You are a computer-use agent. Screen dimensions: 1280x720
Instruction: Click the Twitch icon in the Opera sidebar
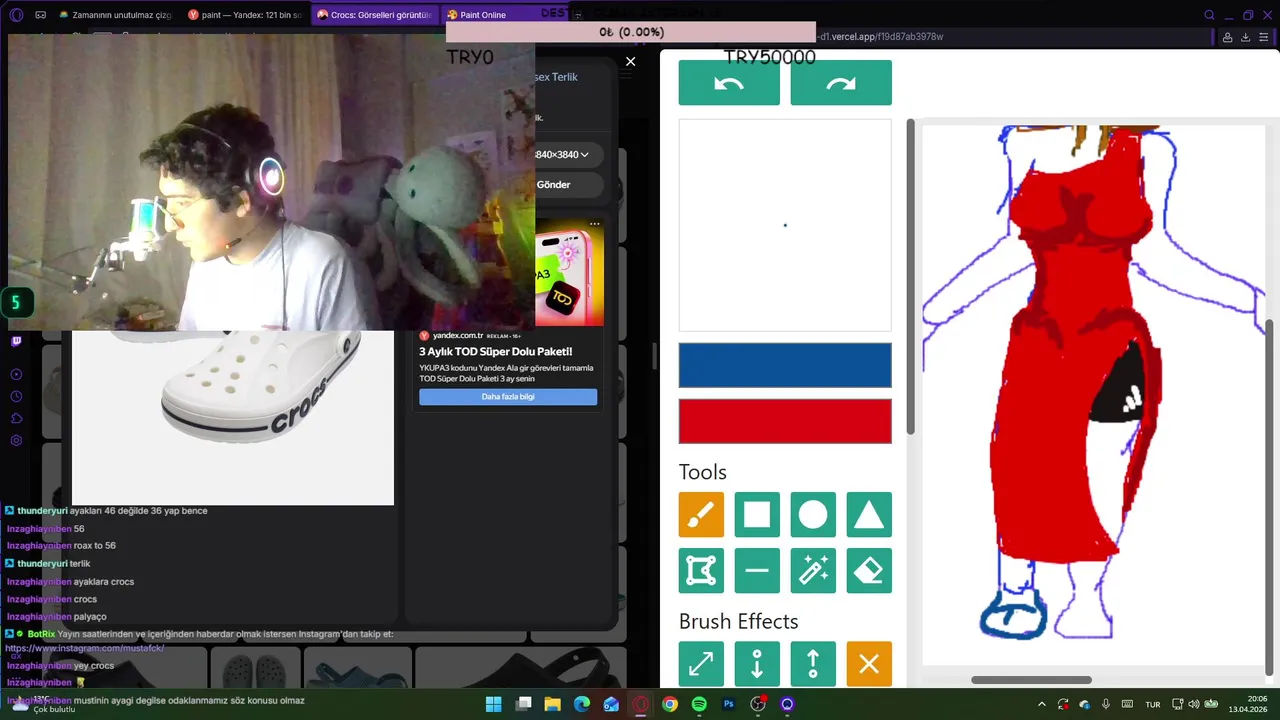(x=16, y=341)
